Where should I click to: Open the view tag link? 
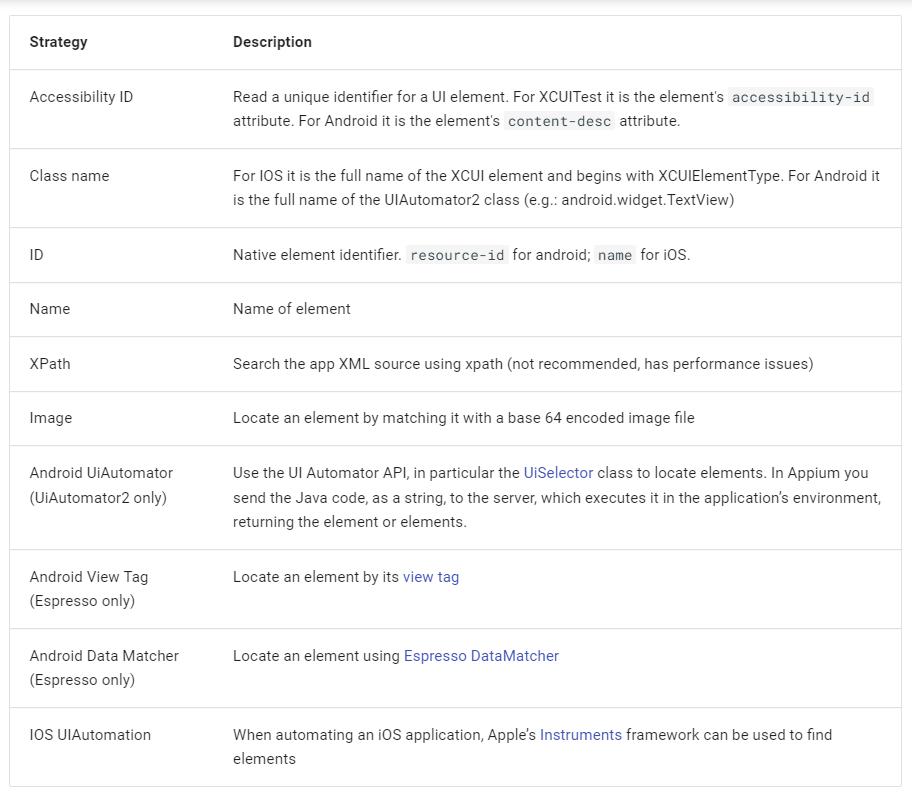click(x=431, y=577)
